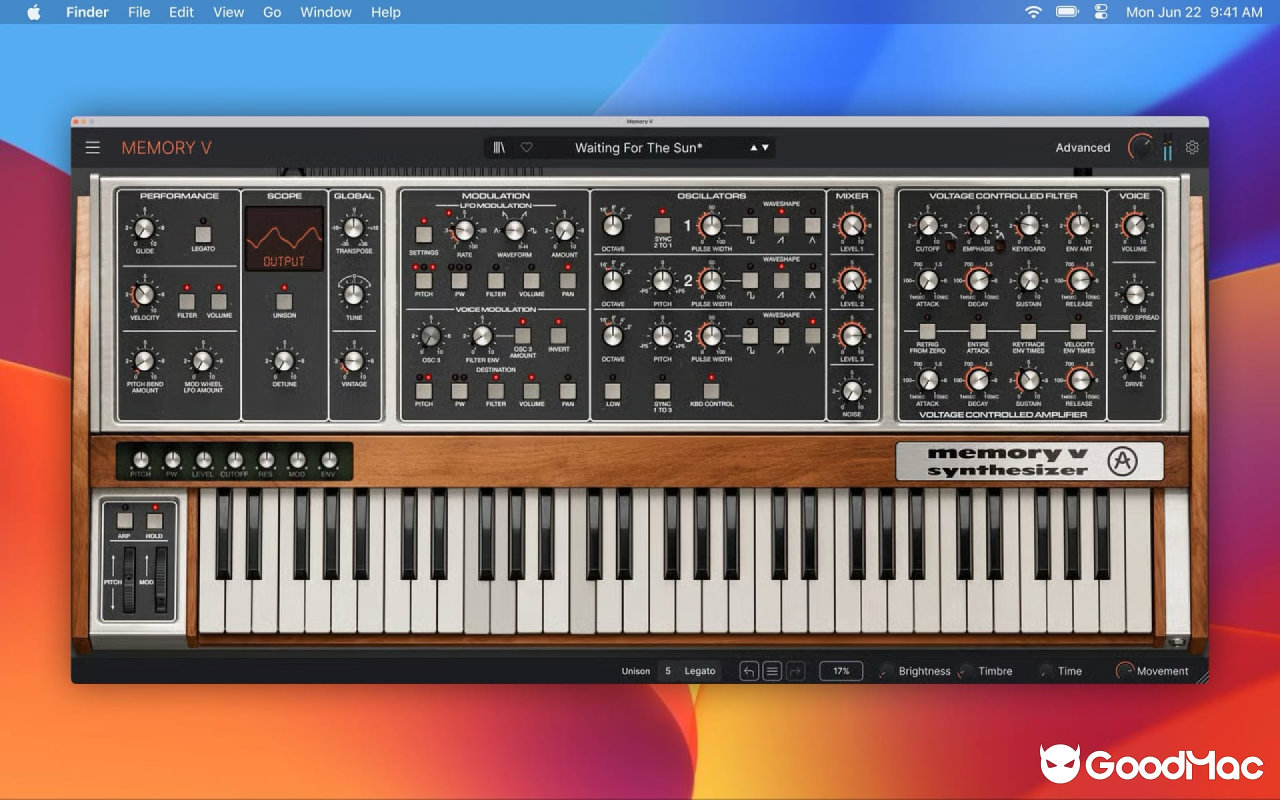Click the Drive knob in Voice

[x=1134, y=361]
